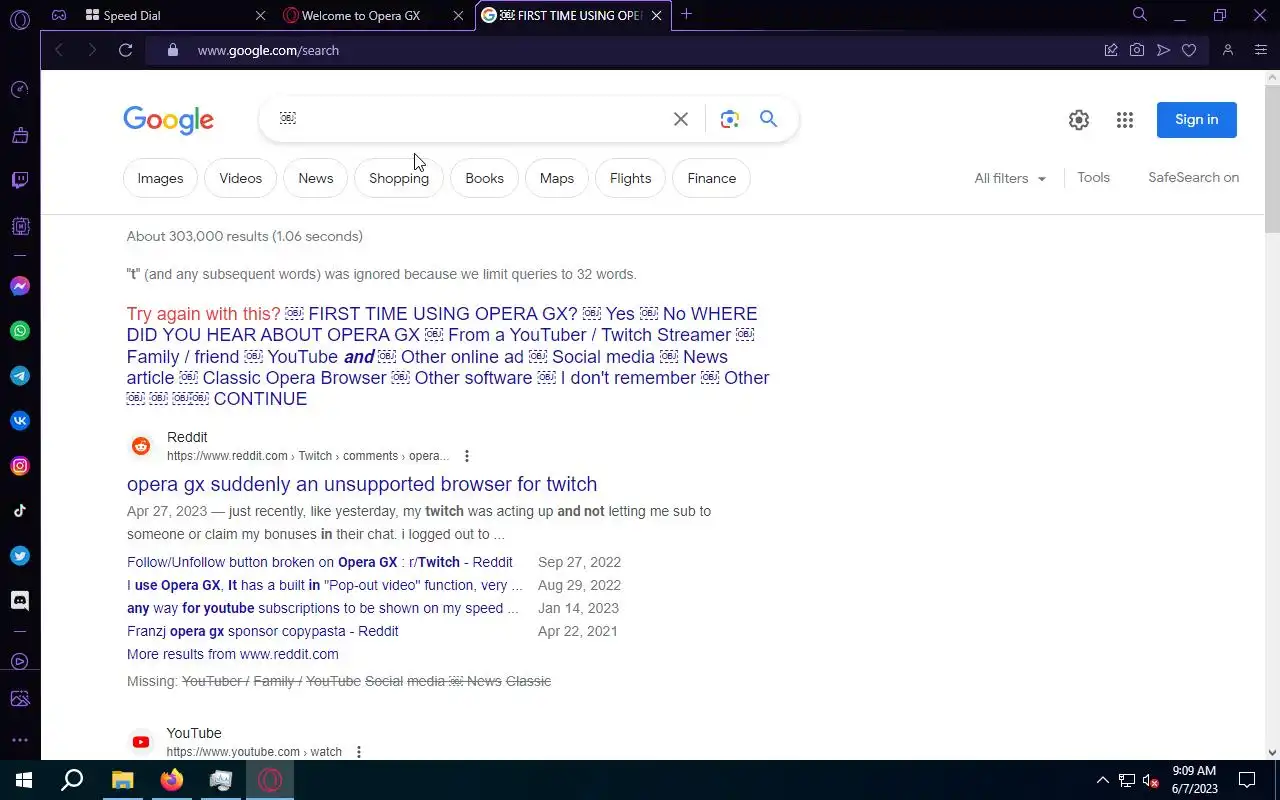Open the Opera account profile icon

tap(1228, 50)
